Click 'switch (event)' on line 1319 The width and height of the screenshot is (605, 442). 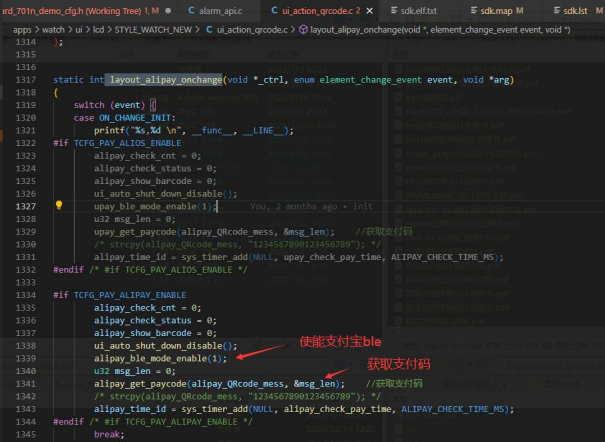pyautogui.click(x=110, y=105)
